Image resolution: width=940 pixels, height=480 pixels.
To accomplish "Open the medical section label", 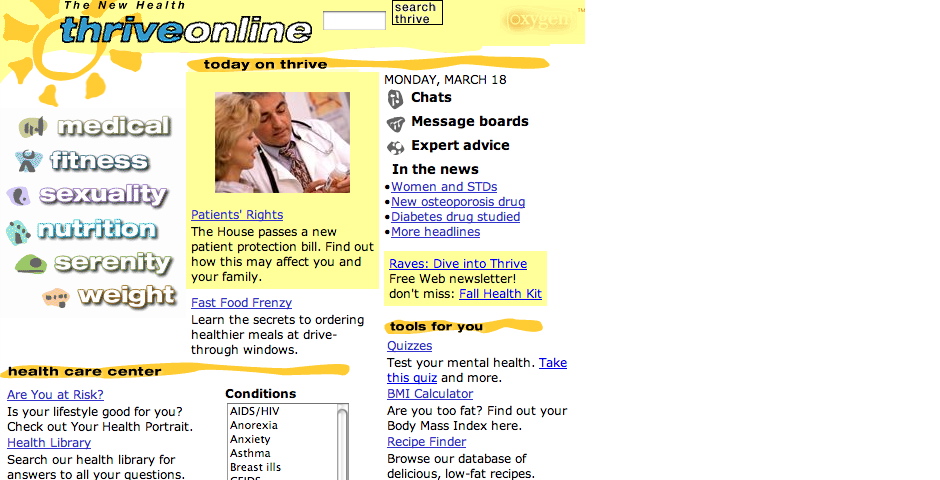I will [x=114, y=126].
